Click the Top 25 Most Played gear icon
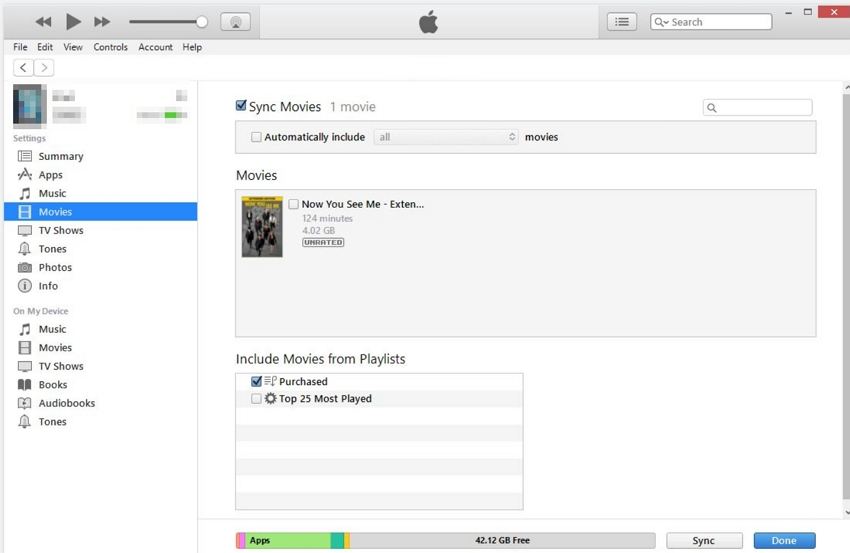The width and height of the screenshot is (850, 553). [x=270, y=398]
